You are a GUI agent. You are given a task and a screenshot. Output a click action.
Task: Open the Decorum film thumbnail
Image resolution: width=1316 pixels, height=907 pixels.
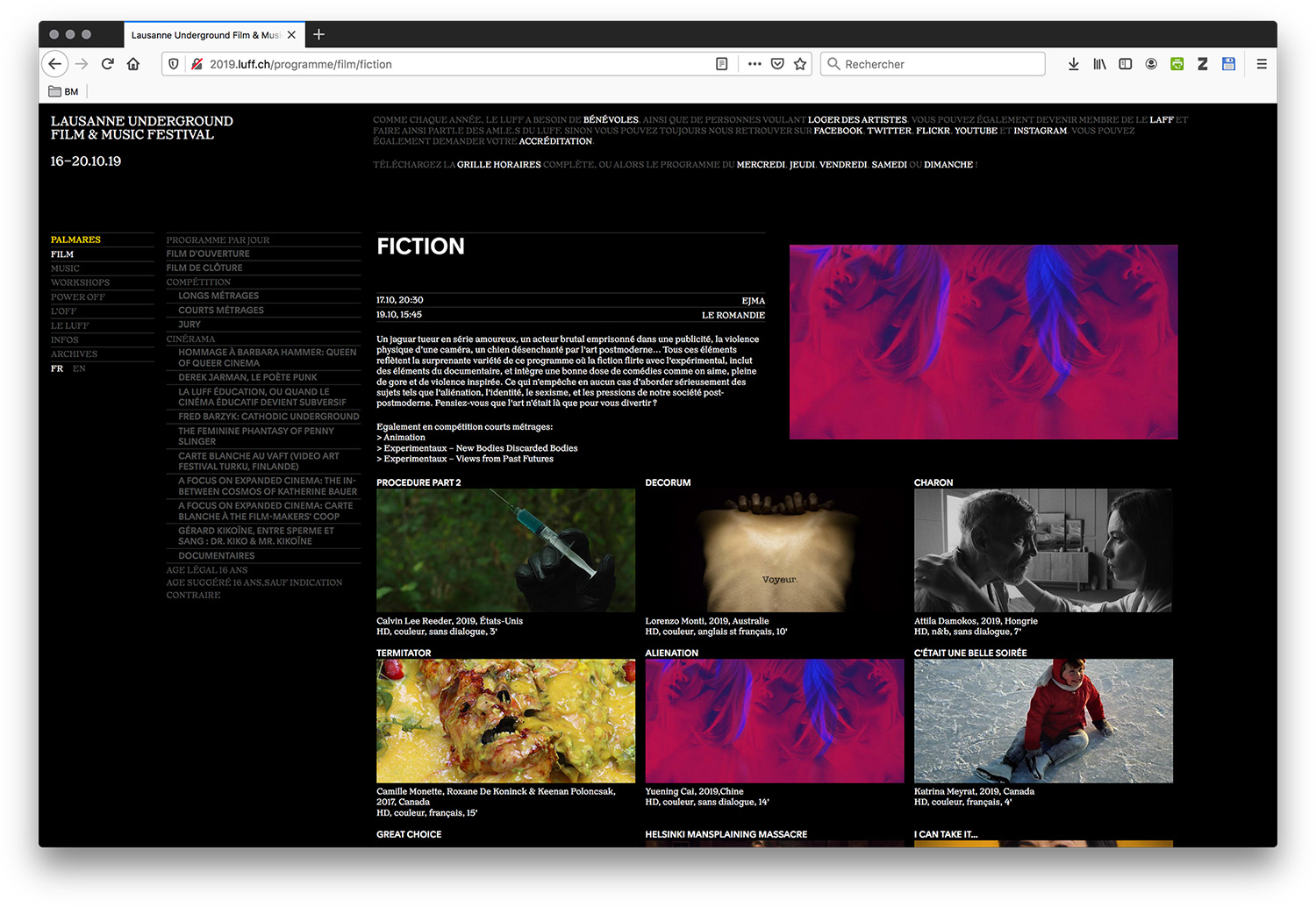pyautogui.click(x=774, y=550)
